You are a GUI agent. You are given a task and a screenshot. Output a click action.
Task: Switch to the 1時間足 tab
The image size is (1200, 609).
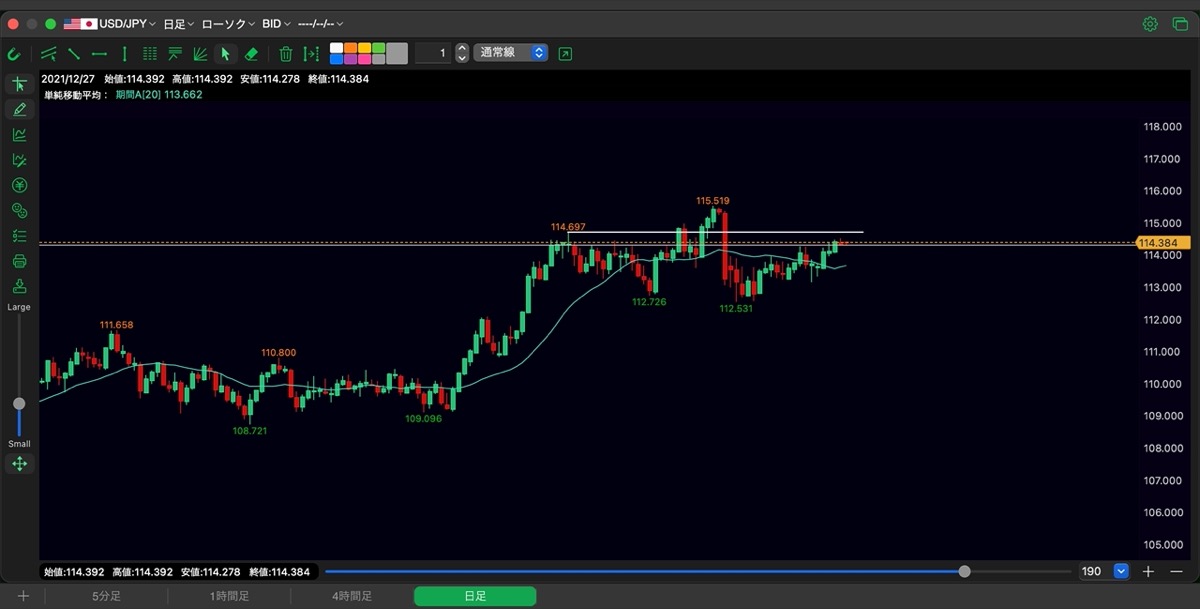[x=230, y=597]
